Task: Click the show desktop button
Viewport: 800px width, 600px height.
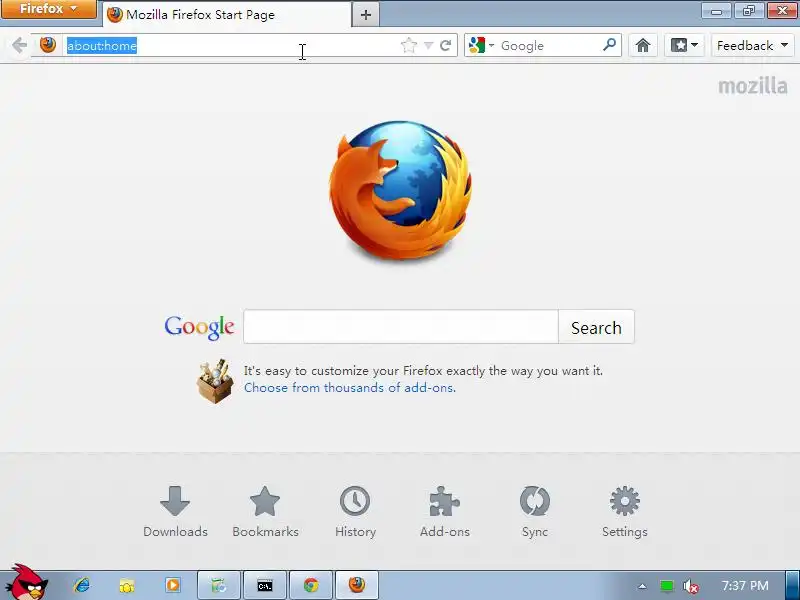Action: pyautogui.click(x=792, y=585)
